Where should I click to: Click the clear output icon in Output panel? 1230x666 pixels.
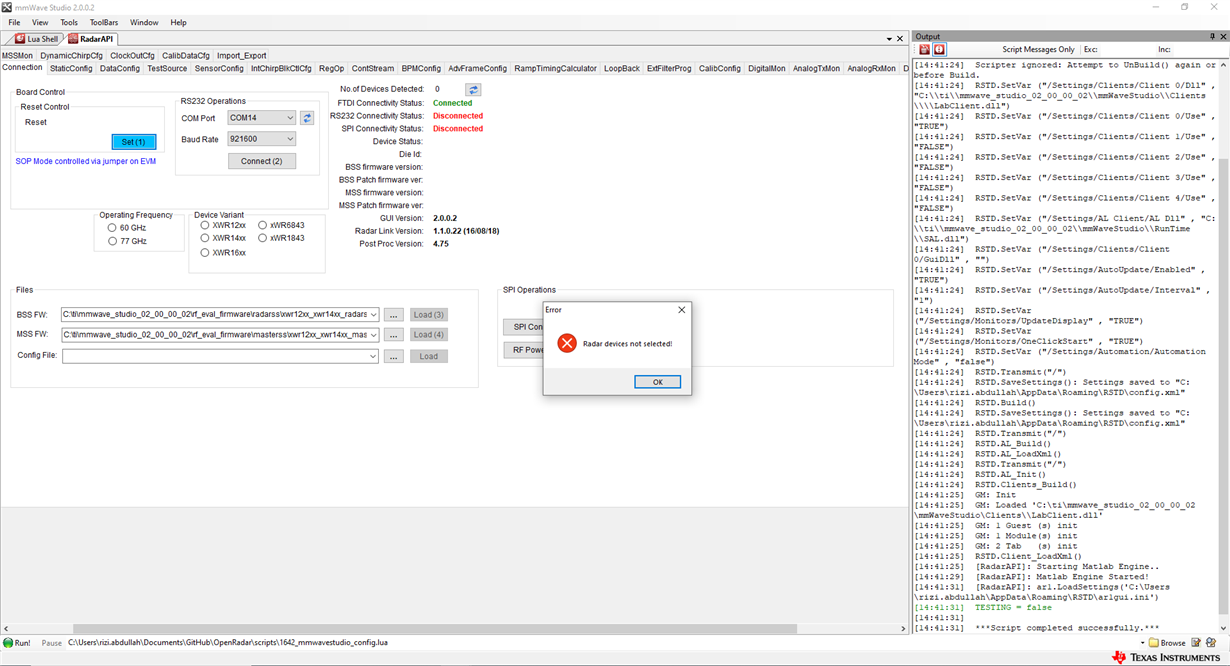click(924, 49)
